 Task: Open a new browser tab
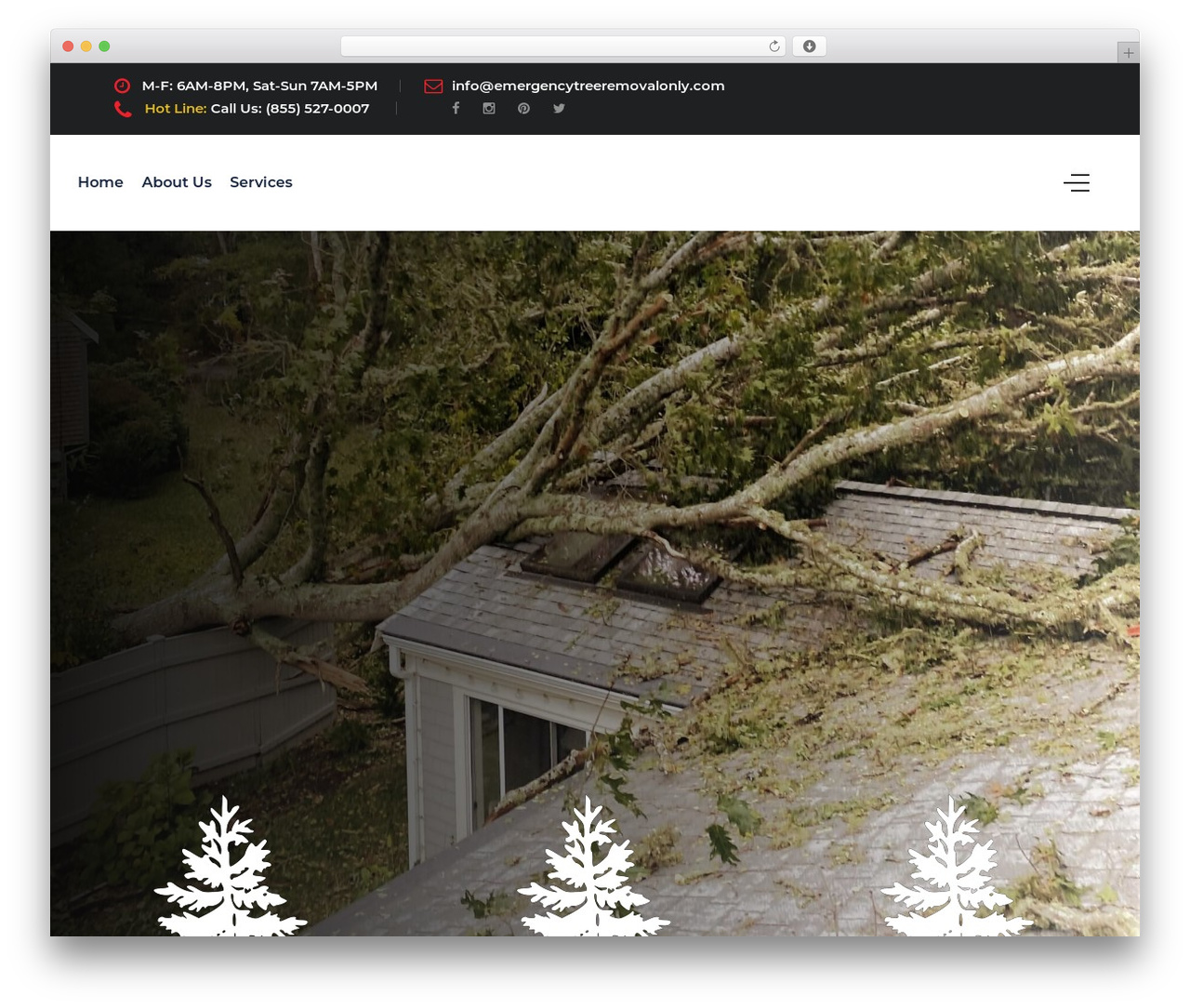[1128, 52]
